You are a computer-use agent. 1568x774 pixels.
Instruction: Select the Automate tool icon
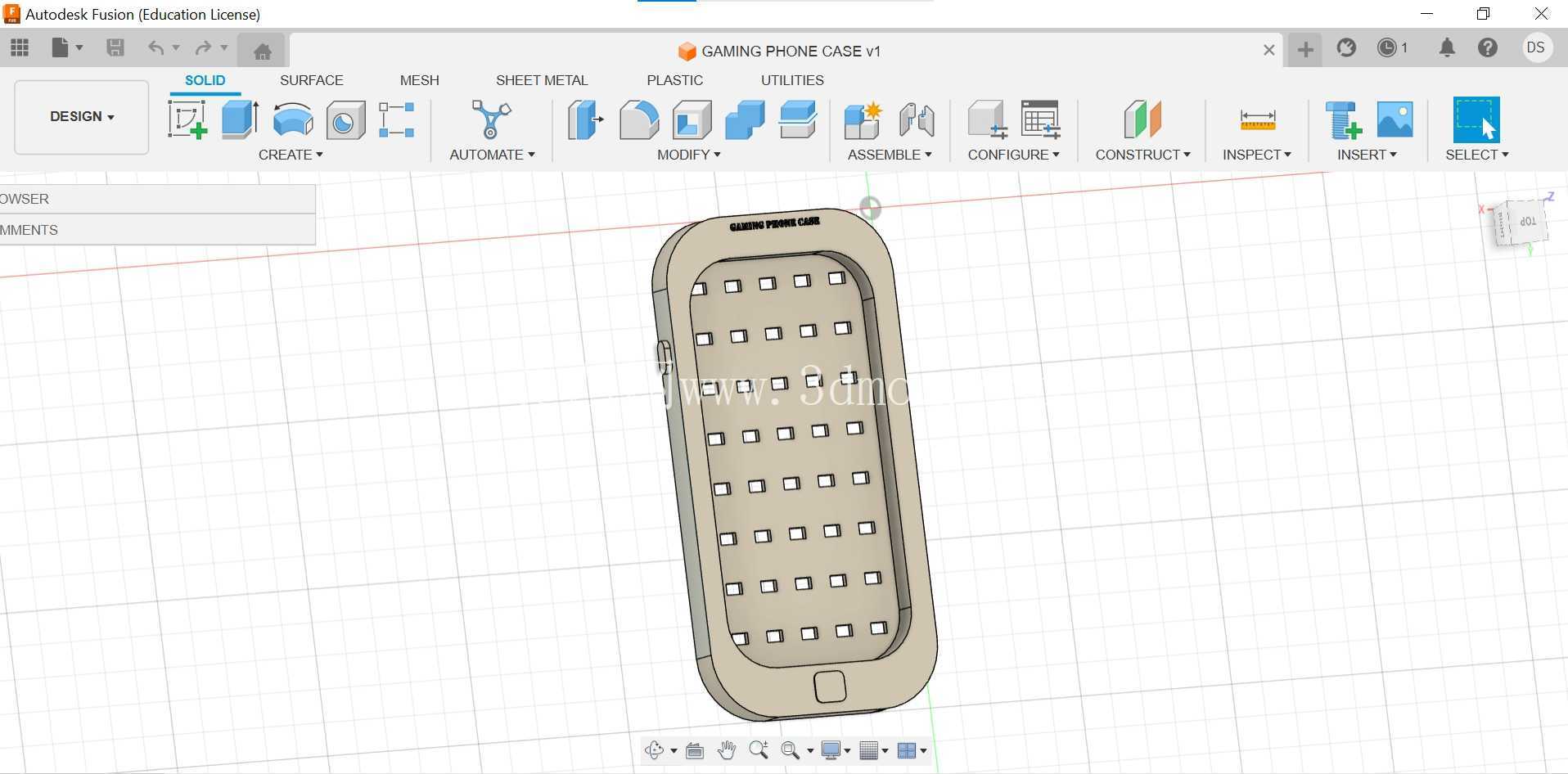click(x=491, y=119)
